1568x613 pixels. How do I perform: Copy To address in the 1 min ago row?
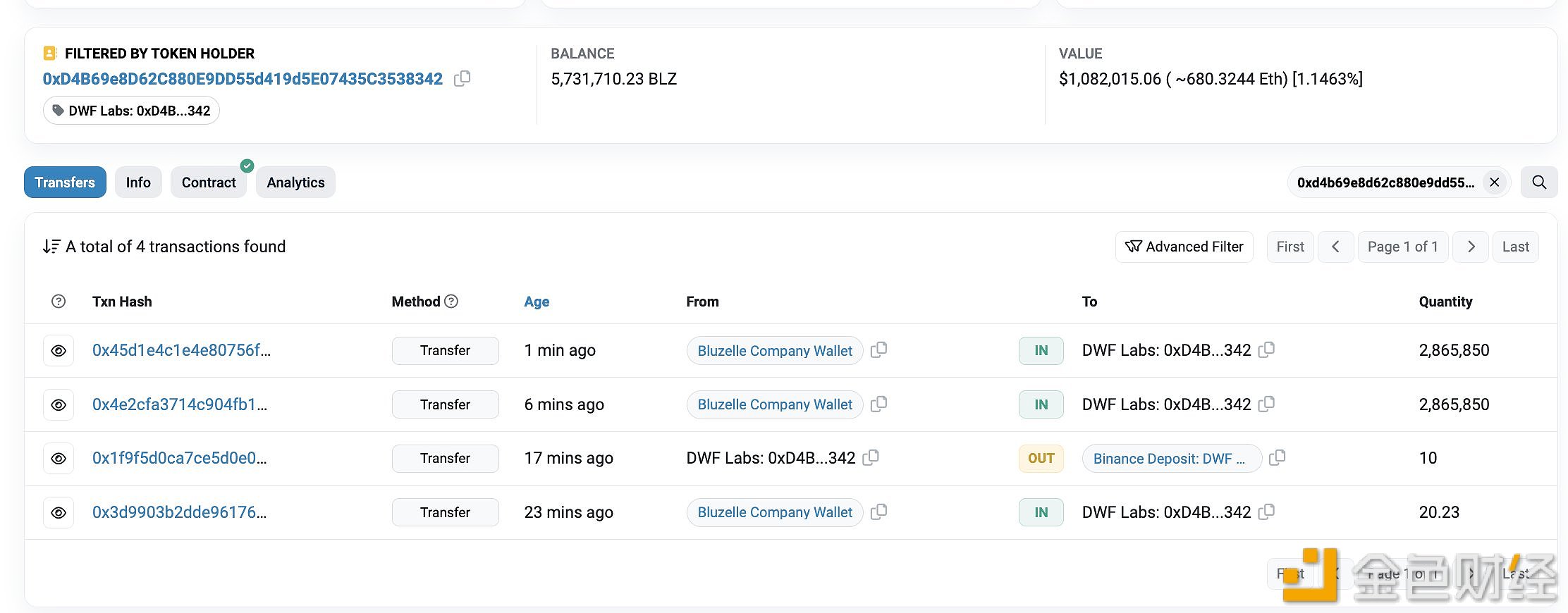(x=1266, y=350)
